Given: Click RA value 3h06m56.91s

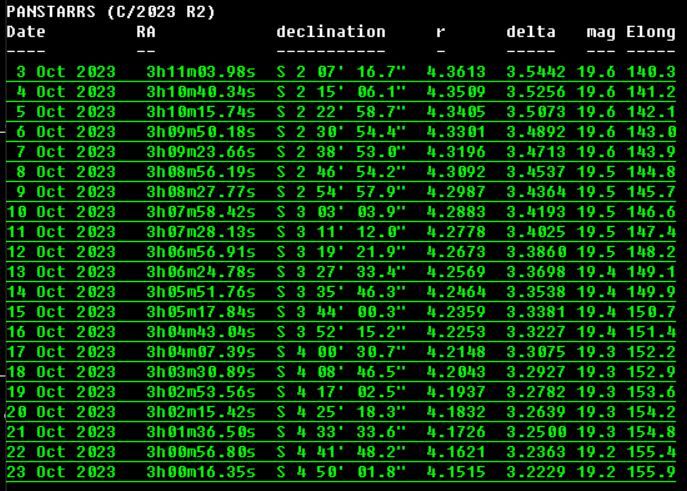Looking at the screenshot, I should click(x=200, y=252).
